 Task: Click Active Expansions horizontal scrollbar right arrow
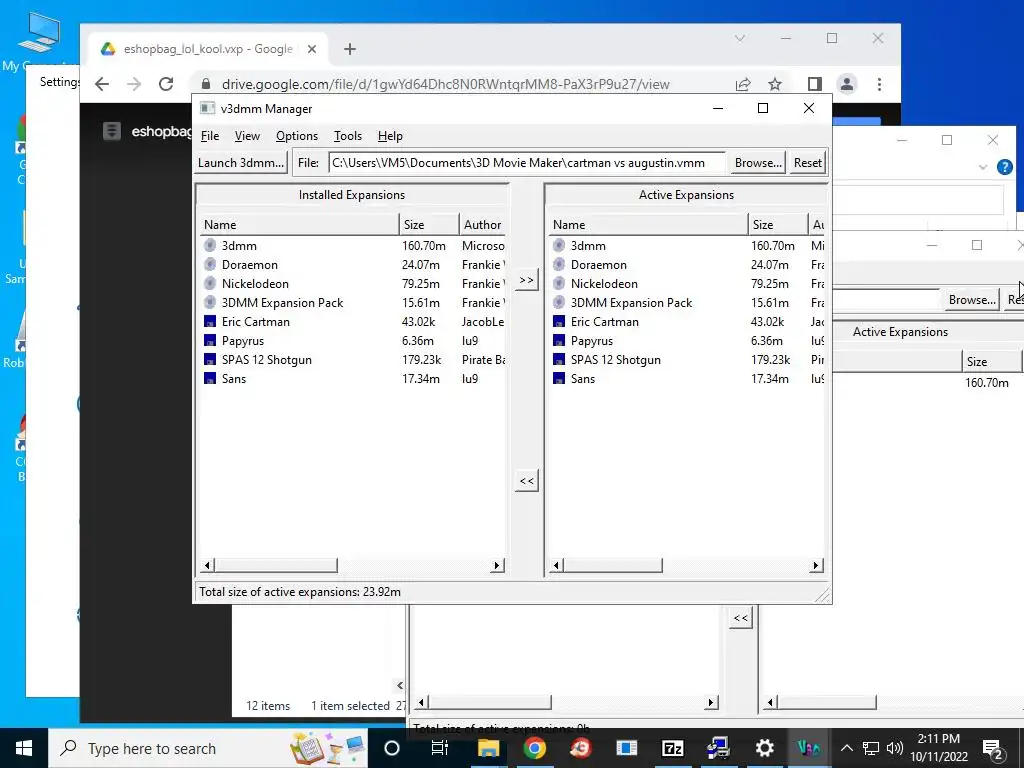click(816, 566)
